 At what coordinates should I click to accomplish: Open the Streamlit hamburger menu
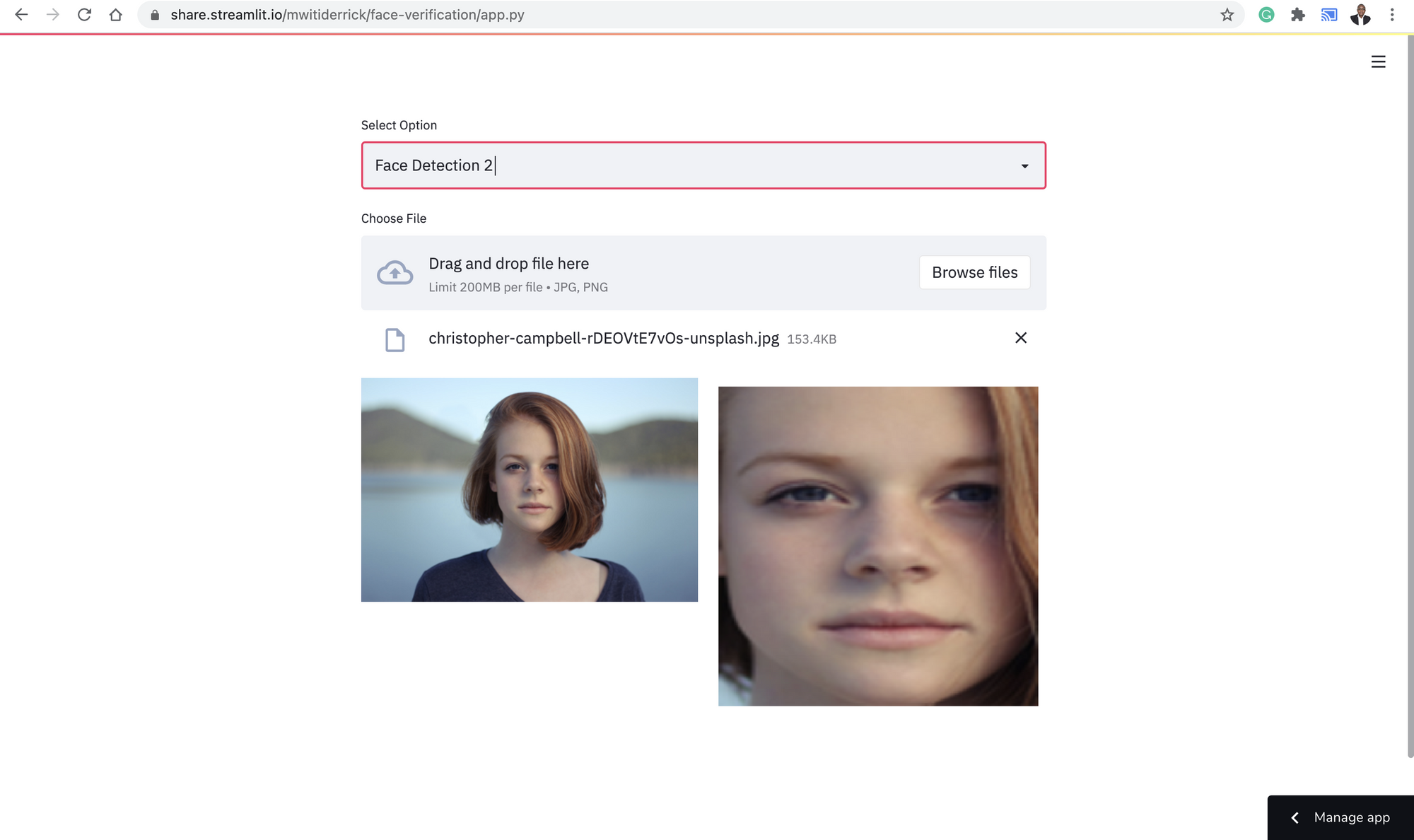1378,62
